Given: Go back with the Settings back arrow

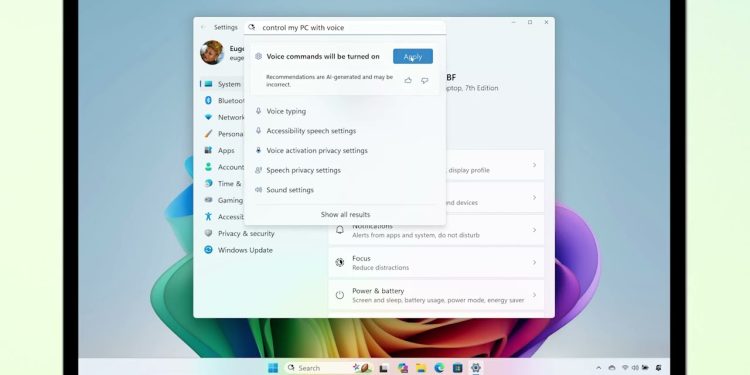Looking at the screenshot, I should pos(203,27).
